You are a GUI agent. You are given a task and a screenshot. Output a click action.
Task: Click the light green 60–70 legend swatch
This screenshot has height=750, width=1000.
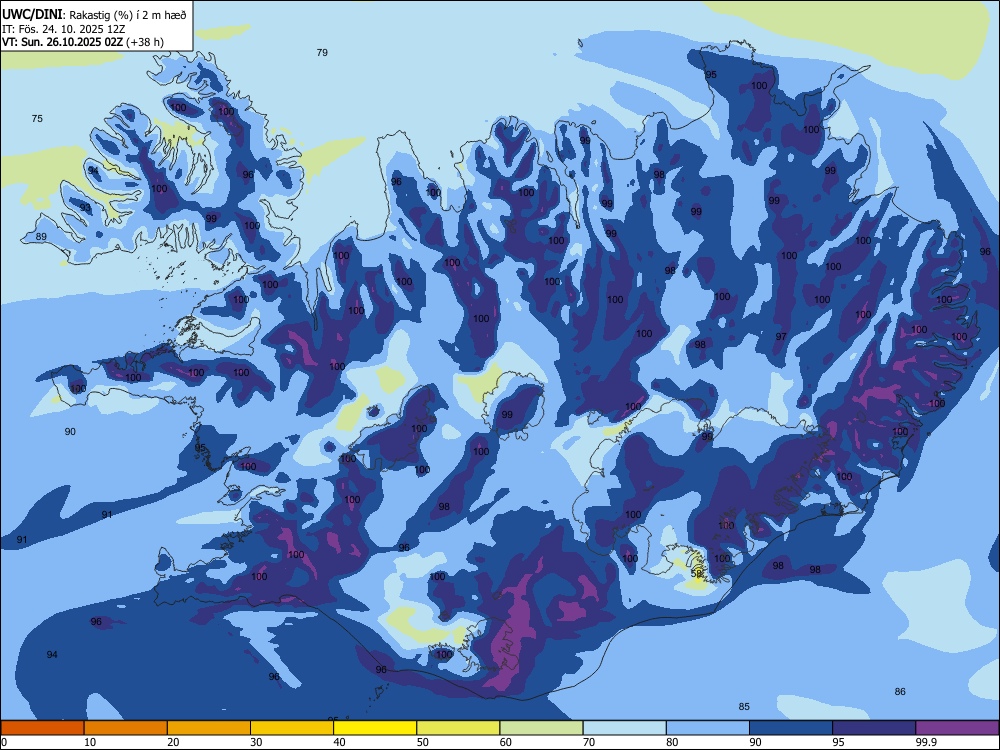541,728
